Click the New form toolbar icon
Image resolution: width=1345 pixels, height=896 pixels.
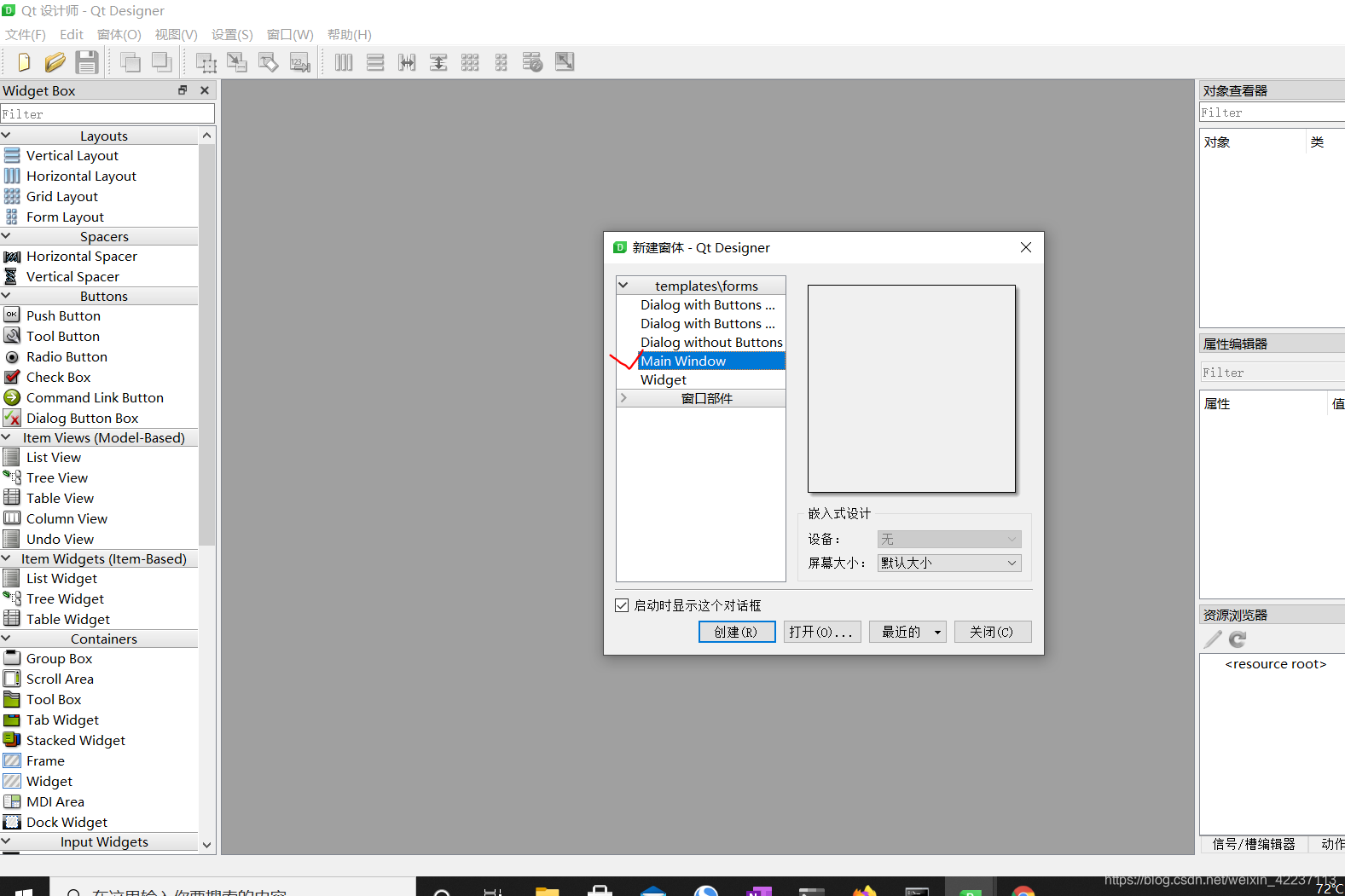(23, 62)
